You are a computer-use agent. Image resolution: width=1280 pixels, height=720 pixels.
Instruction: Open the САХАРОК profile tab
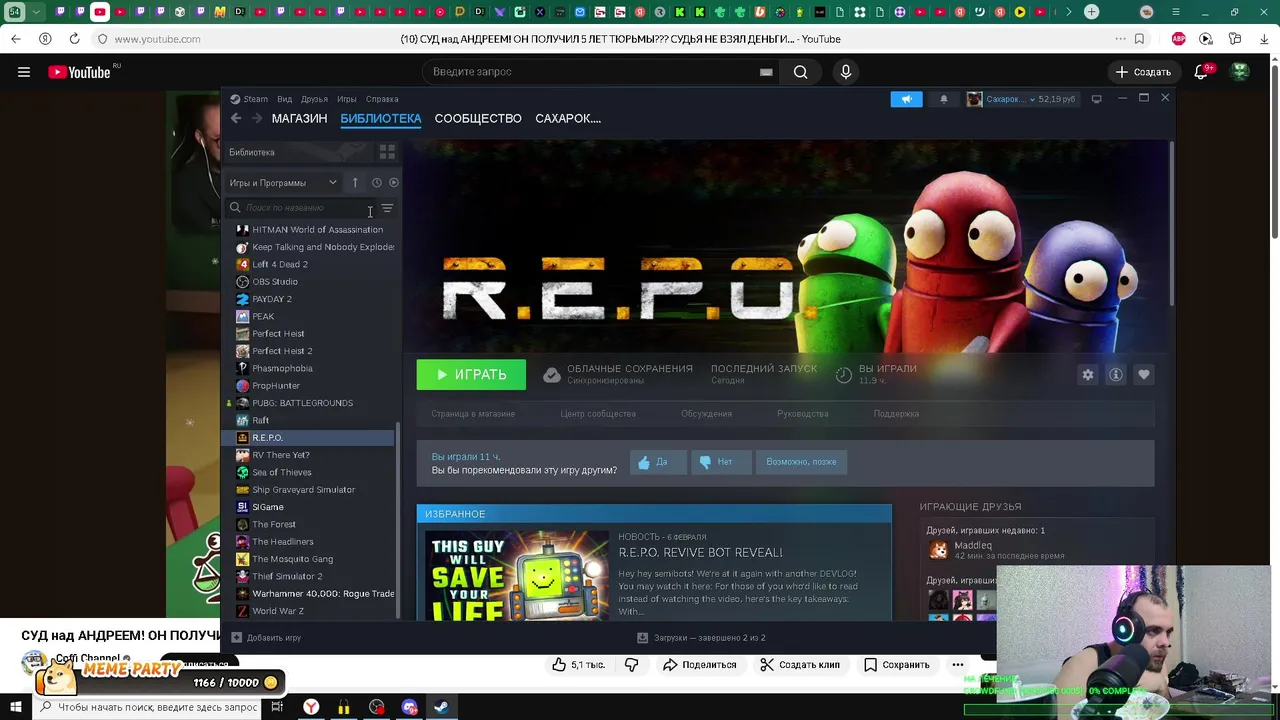click(x=568, y=118)
